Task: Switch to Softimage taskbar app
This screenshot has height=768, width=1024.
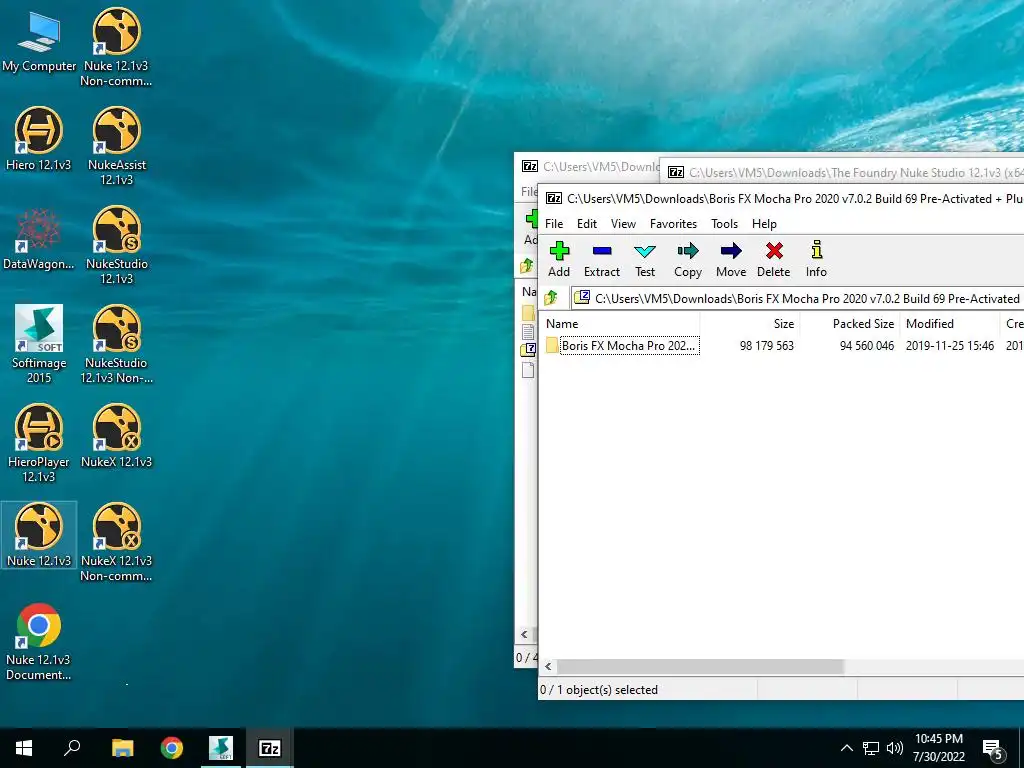Action: click(221, 748)
